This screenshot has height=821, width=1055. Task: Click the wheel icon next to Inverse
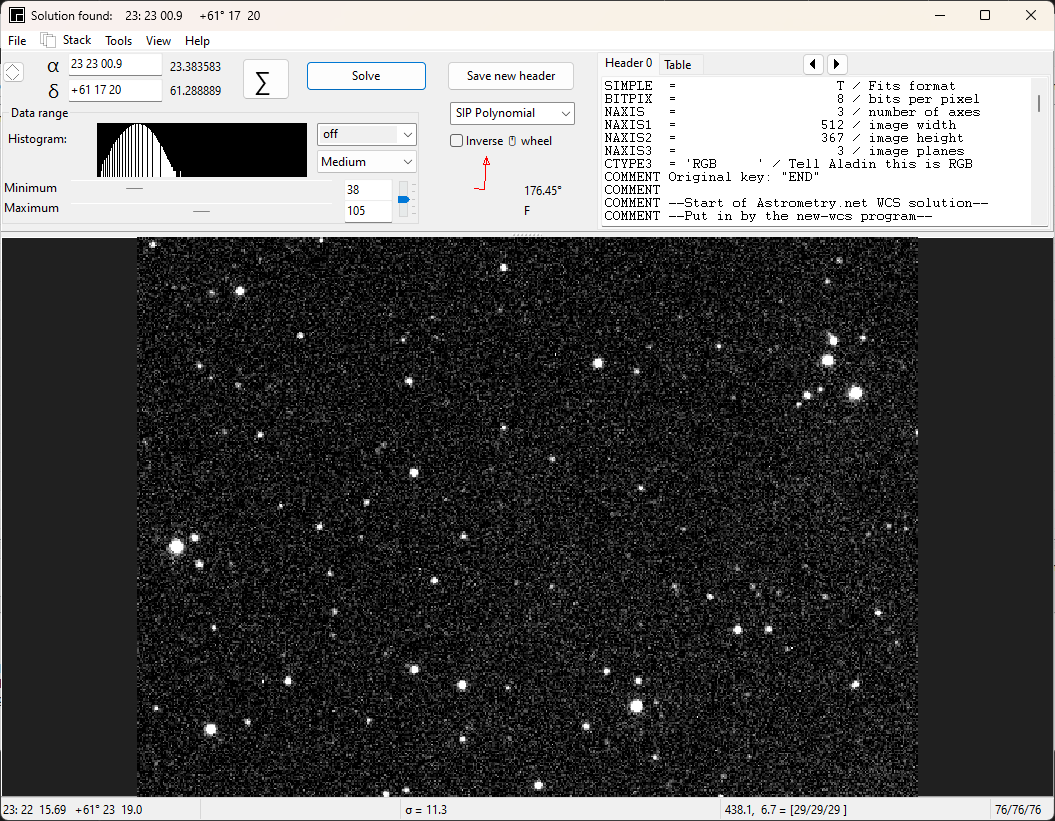(510, 140)
